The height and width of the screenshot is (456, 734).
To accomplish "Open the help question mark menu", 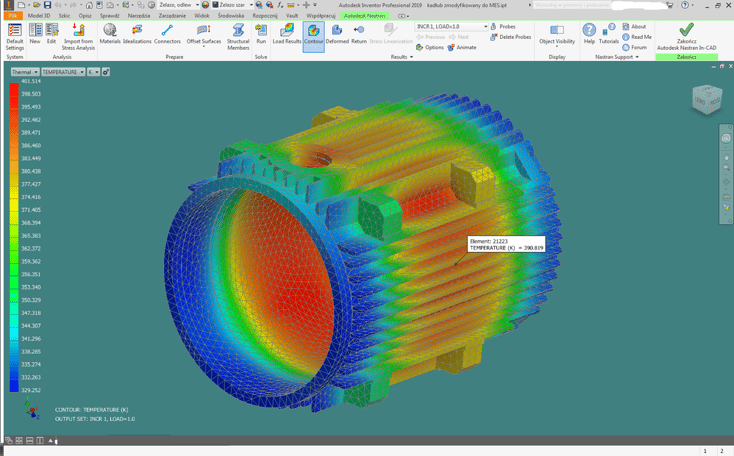I will click(x=686, y=5).
